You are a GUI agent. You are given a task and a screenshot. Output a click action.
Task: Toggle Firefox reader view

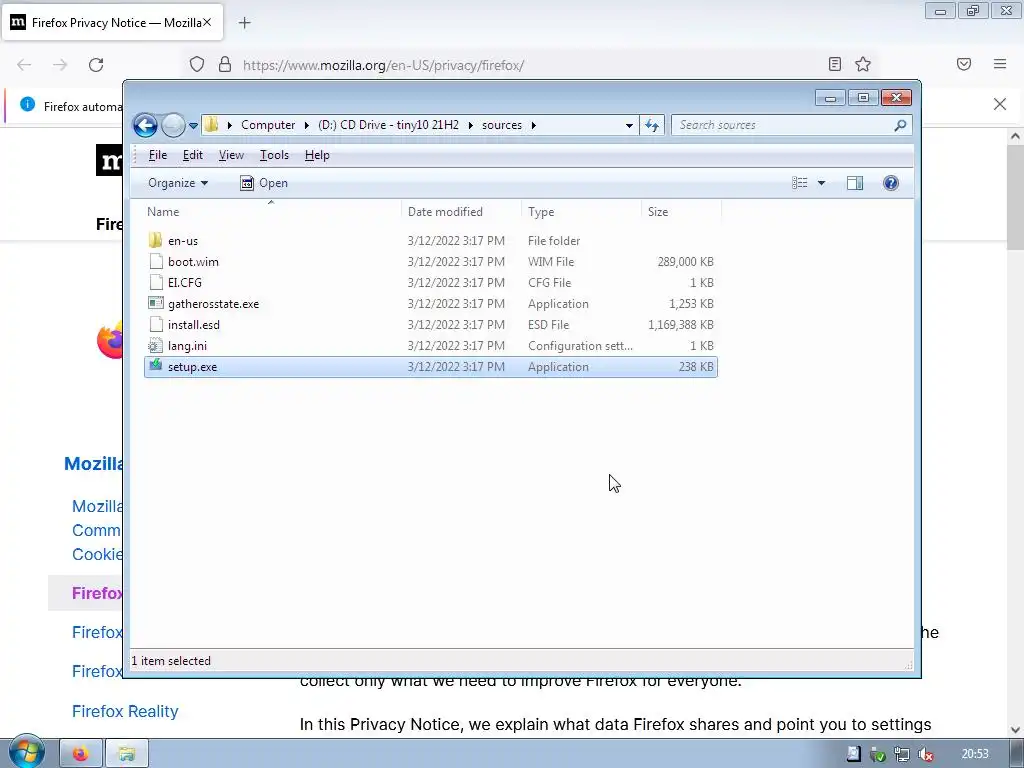[834, 64]
